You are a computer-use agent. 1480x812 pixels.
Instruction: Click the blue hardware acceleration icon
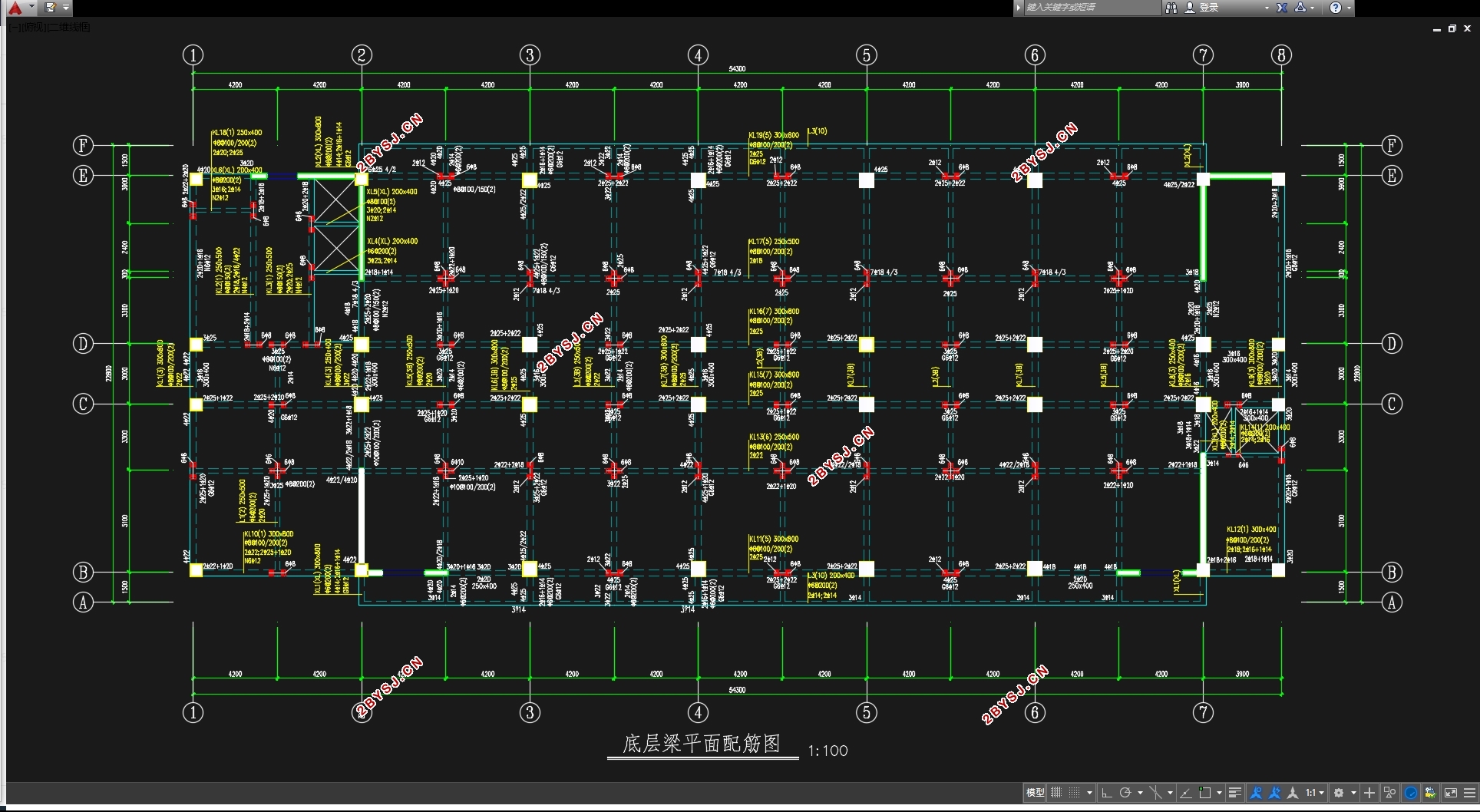point(1411,793)
